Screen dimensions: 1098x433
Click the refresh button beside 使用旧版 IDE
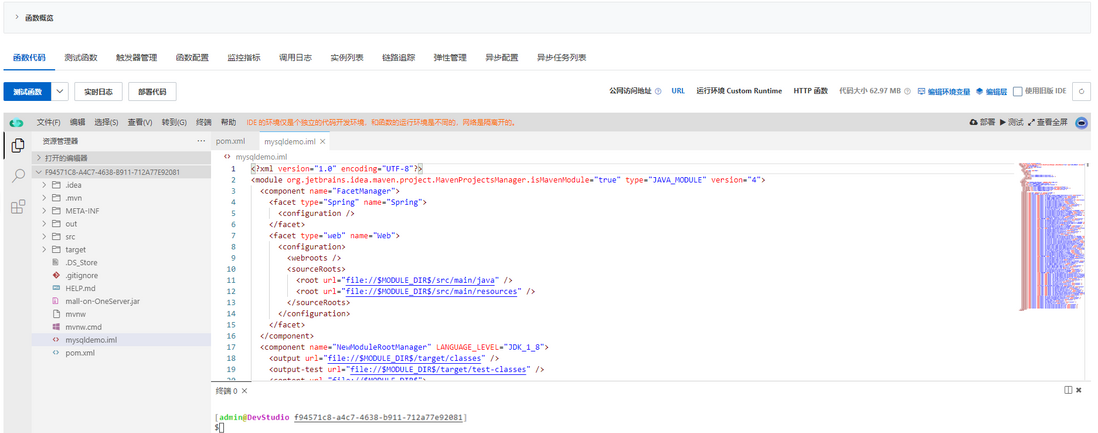(x=1083, y=91)
